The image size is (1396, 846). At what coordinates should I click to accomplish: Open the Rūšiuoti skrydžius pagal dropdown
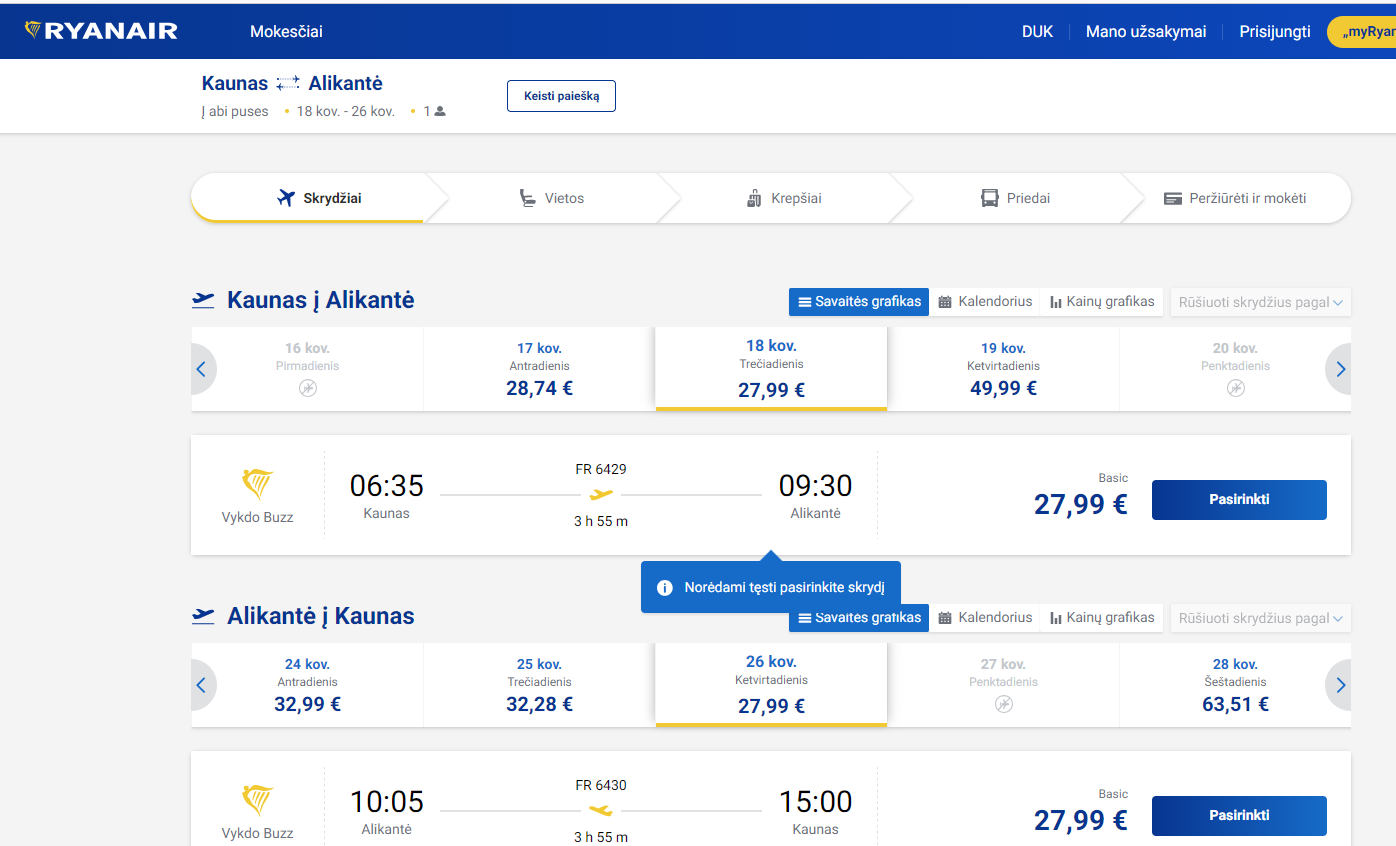coord(1260,301)
